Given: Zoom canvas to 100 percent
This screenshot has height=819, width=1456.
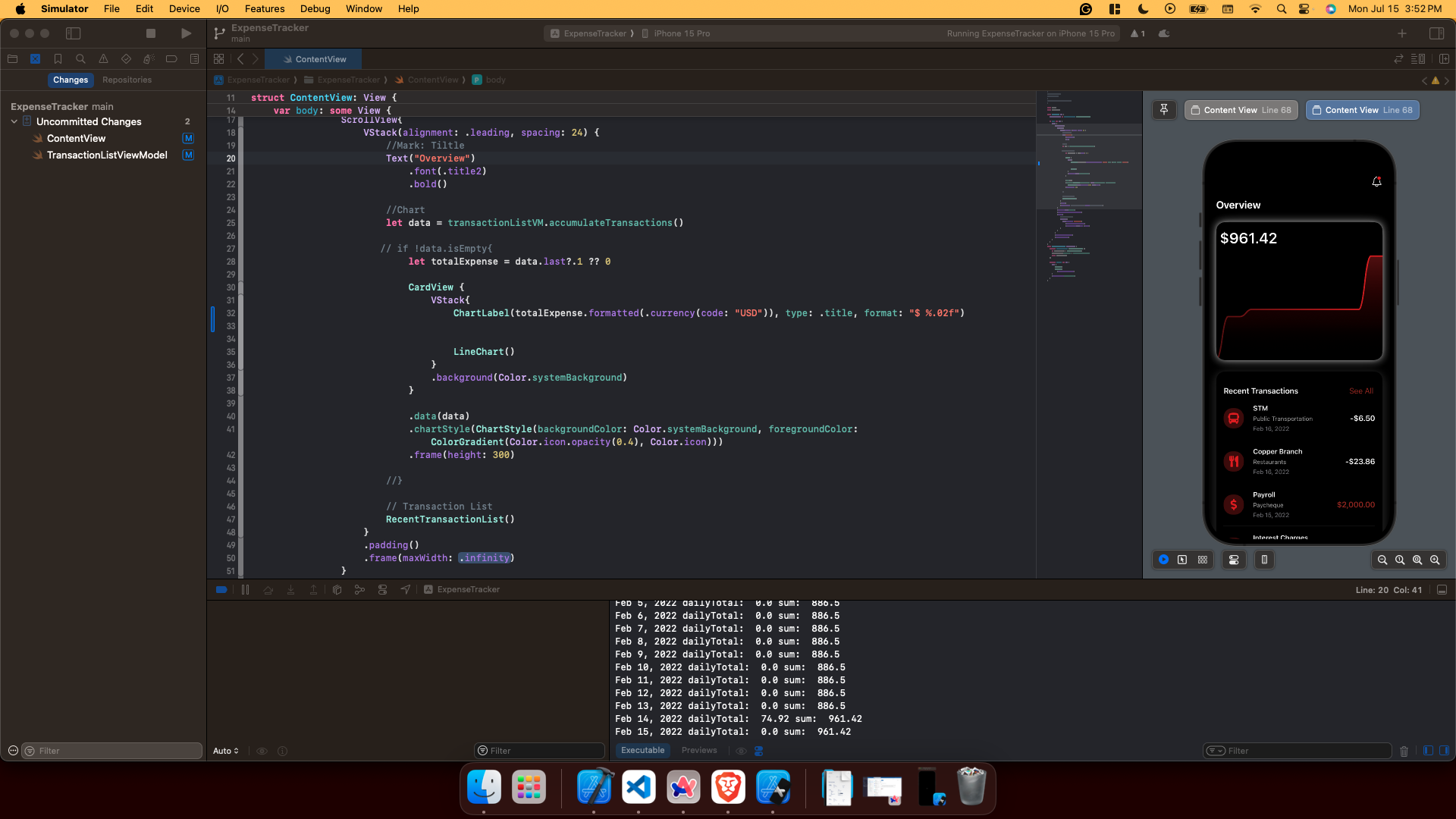Looking at the screenshot, I should coord(1400,560).
